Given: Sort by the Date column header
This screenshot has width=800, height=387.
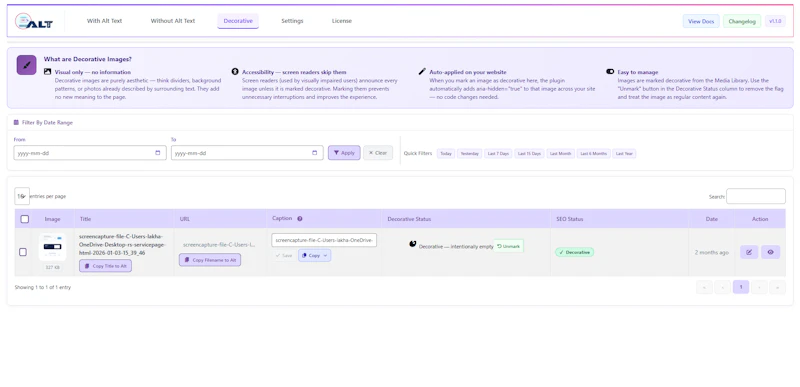Looking at the screenshot, I should pyautogui.click(x=712, y=219).
